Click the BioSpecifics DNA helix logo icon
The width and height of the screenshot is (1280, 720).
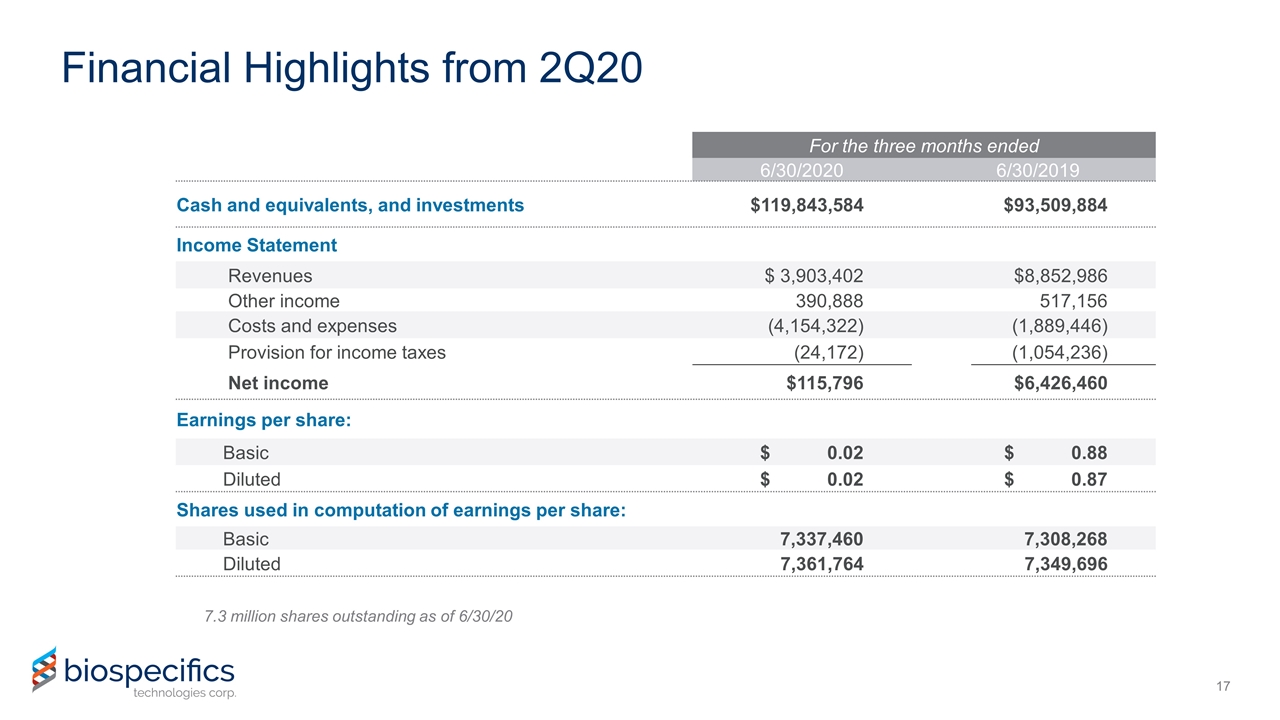(42, 669)
